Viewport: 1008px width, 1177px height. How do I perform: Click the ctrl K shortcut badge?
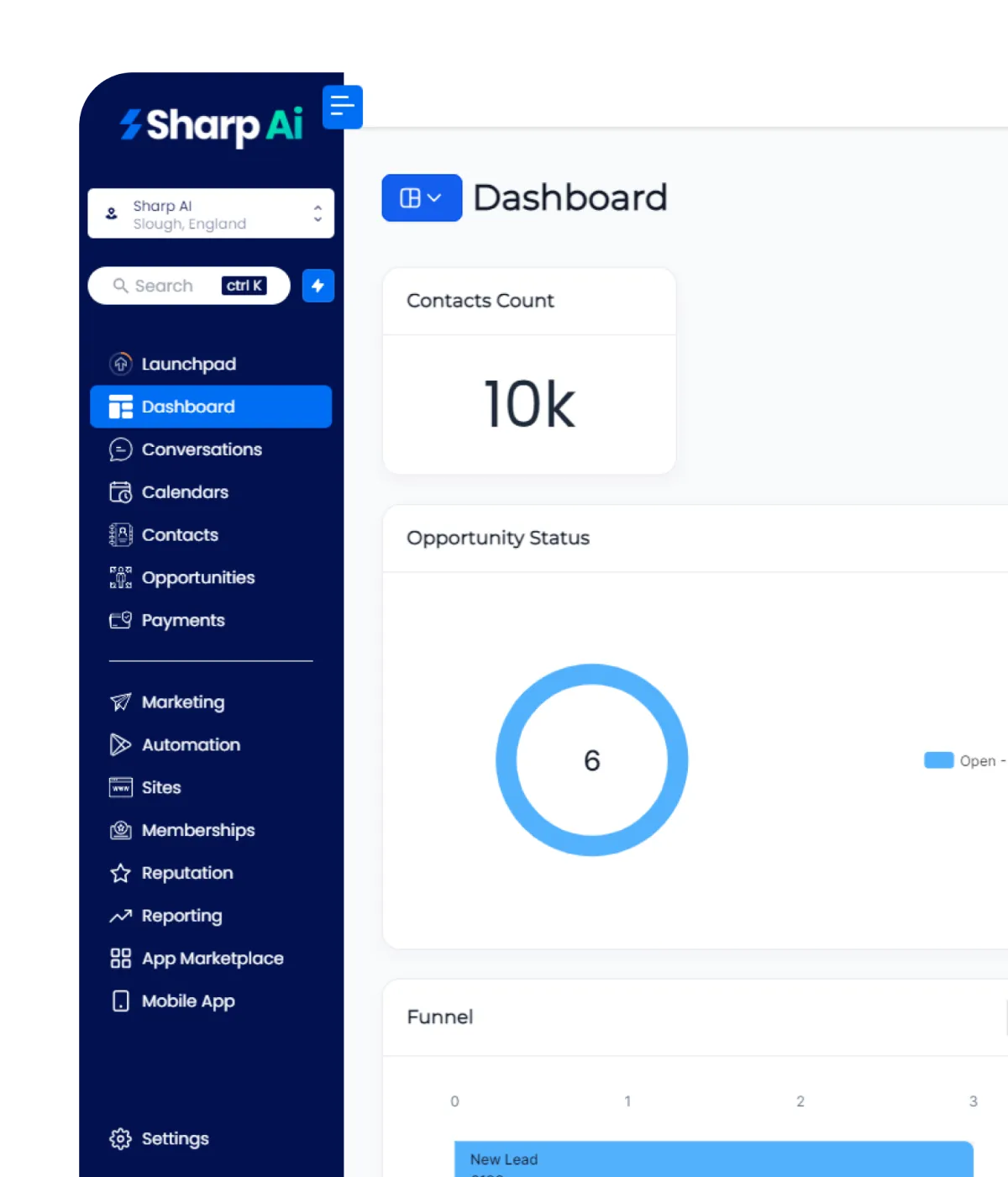click(244, 286)
